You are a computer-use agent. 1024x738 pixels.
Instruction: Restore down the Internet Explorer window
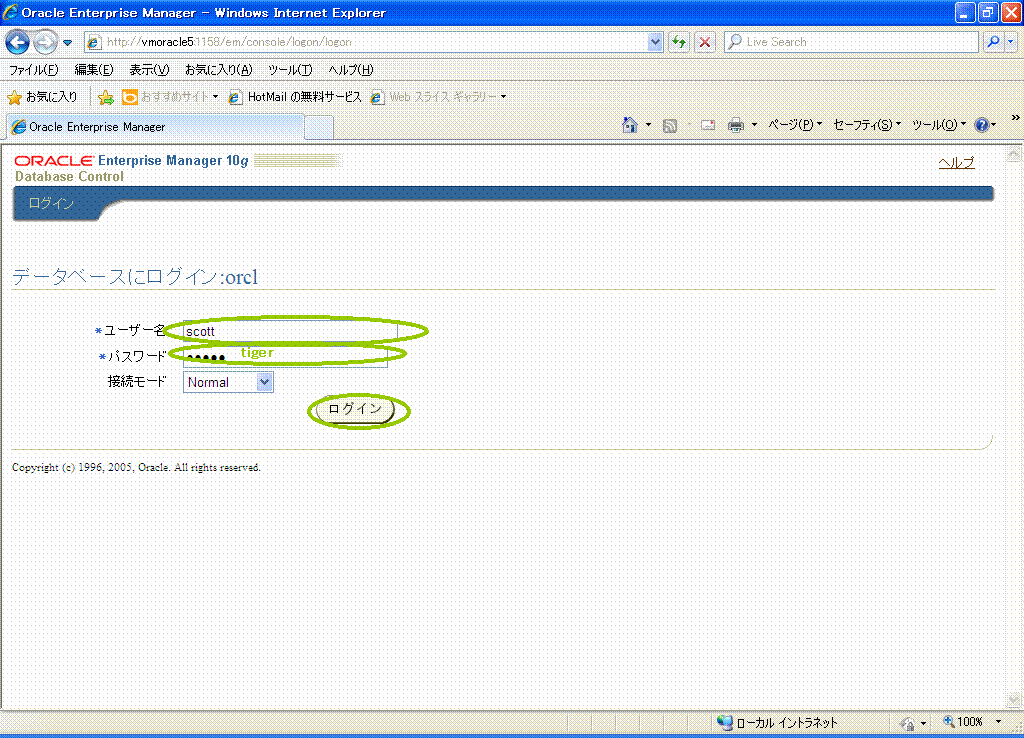tap(987, 12)
